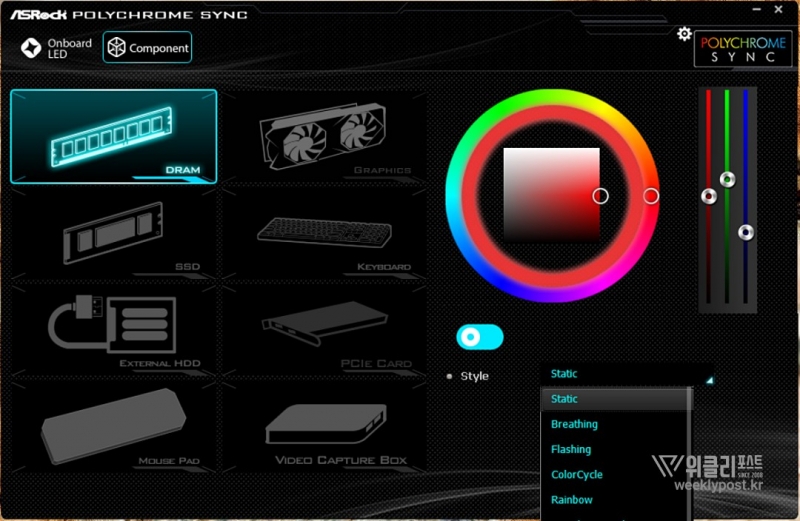Toggle the LED on/off switch
This screenshot has height=521, width=800.
480,337
